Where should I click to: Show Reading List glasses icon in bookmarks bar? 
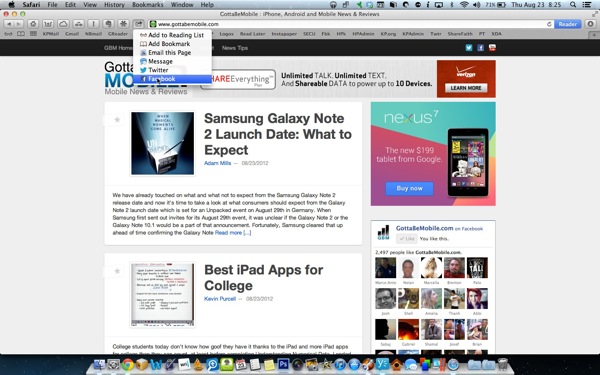(8, 34)
